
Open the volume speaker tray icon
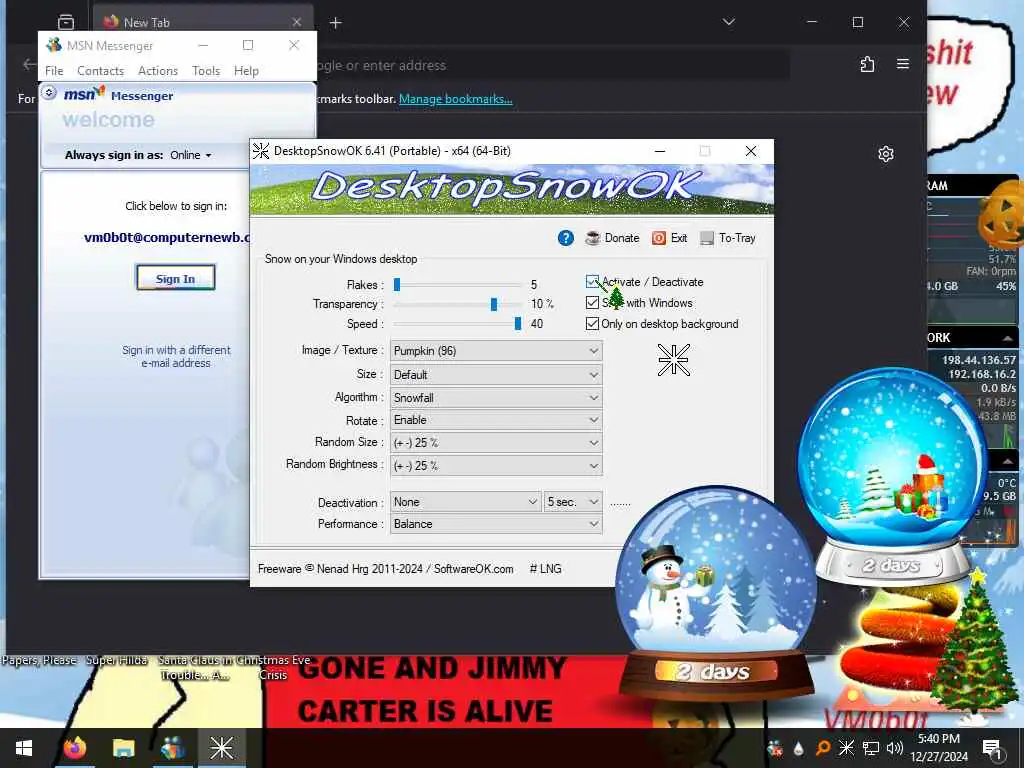pyautogui.click(x=895, y=748)
